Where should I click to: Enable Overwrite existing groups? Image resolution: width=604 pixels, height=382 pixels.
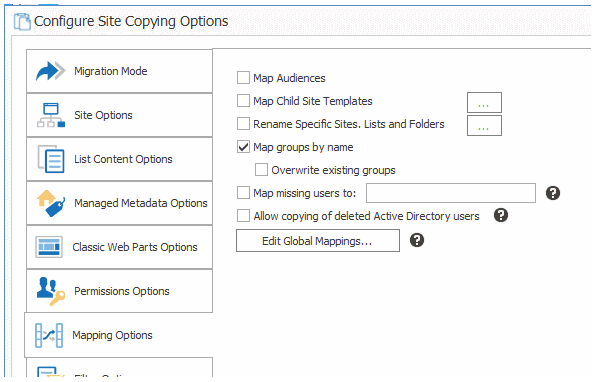[261, 169]
